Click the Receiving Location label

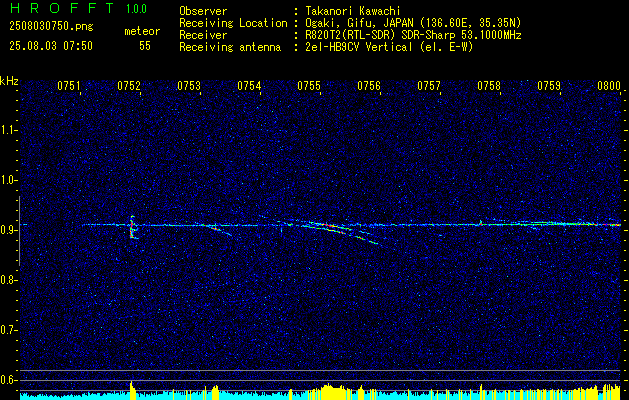tap(233, 23)
